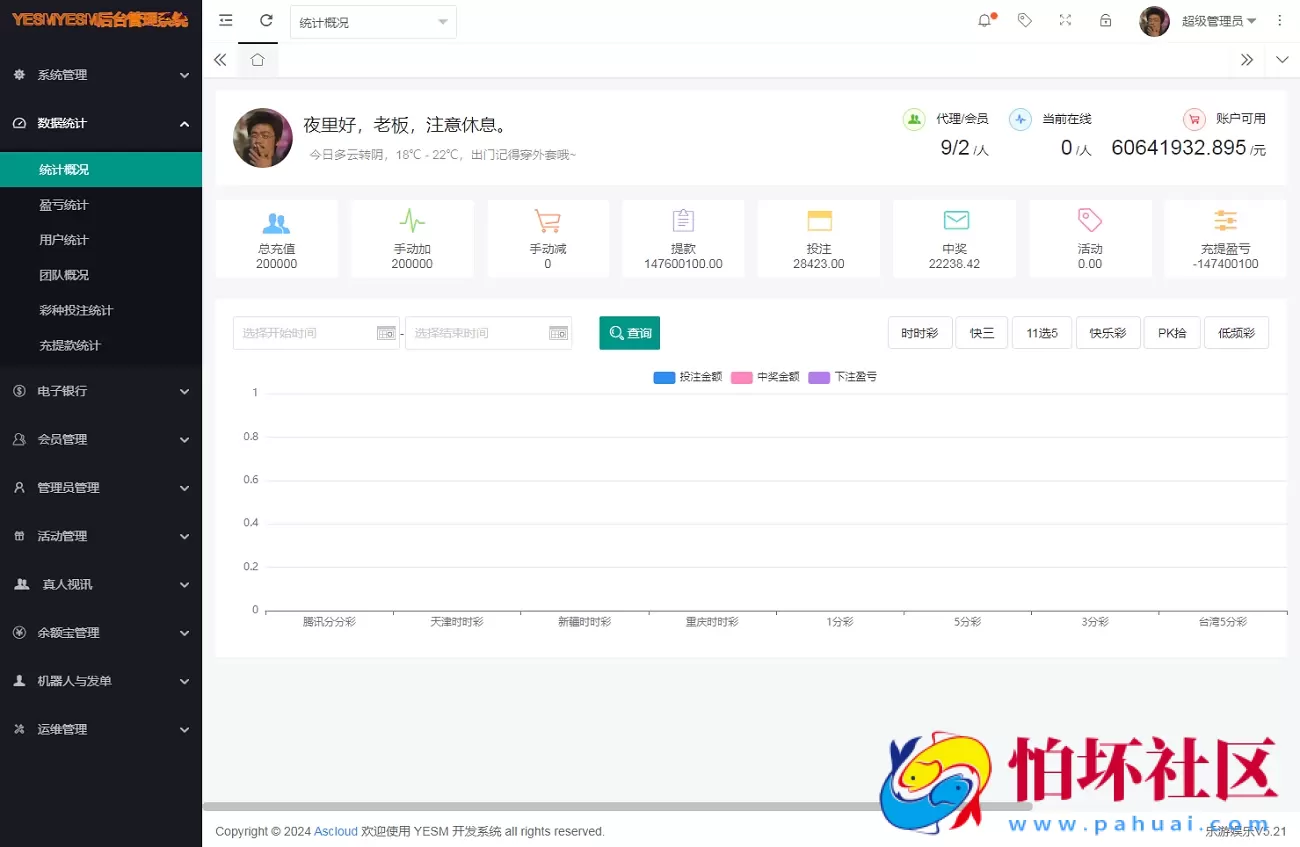Click the 总充值 total recharge users icon
The image size is (1300, 847).
coord(276,221)
